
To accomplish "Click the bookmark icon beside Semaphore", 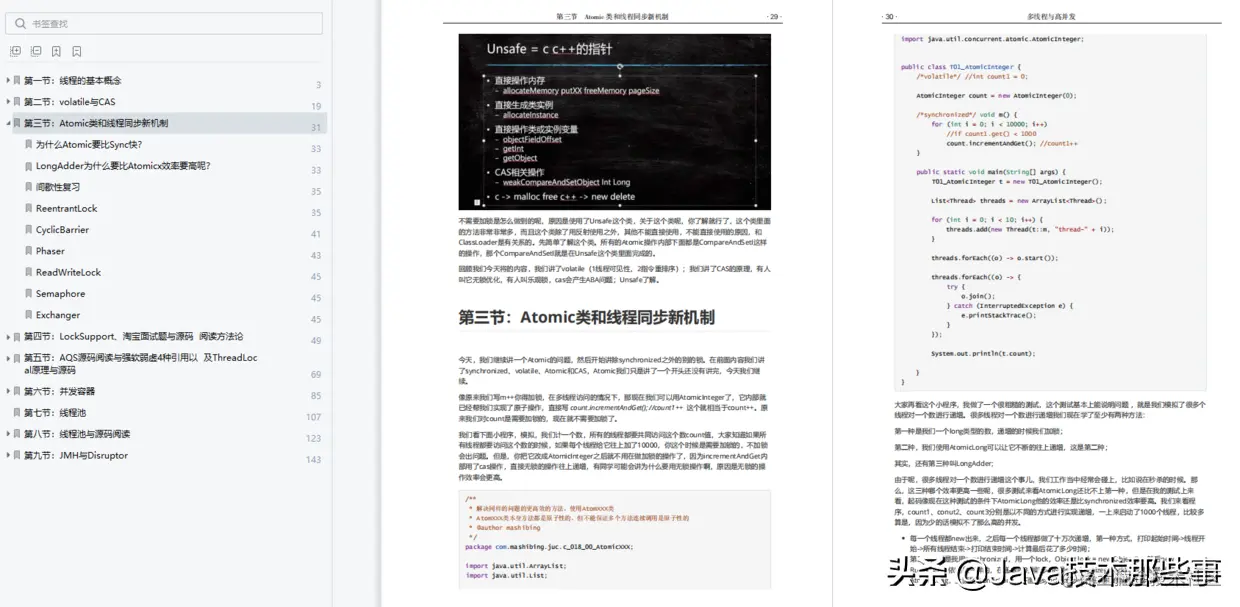I will tap(28, 294).
